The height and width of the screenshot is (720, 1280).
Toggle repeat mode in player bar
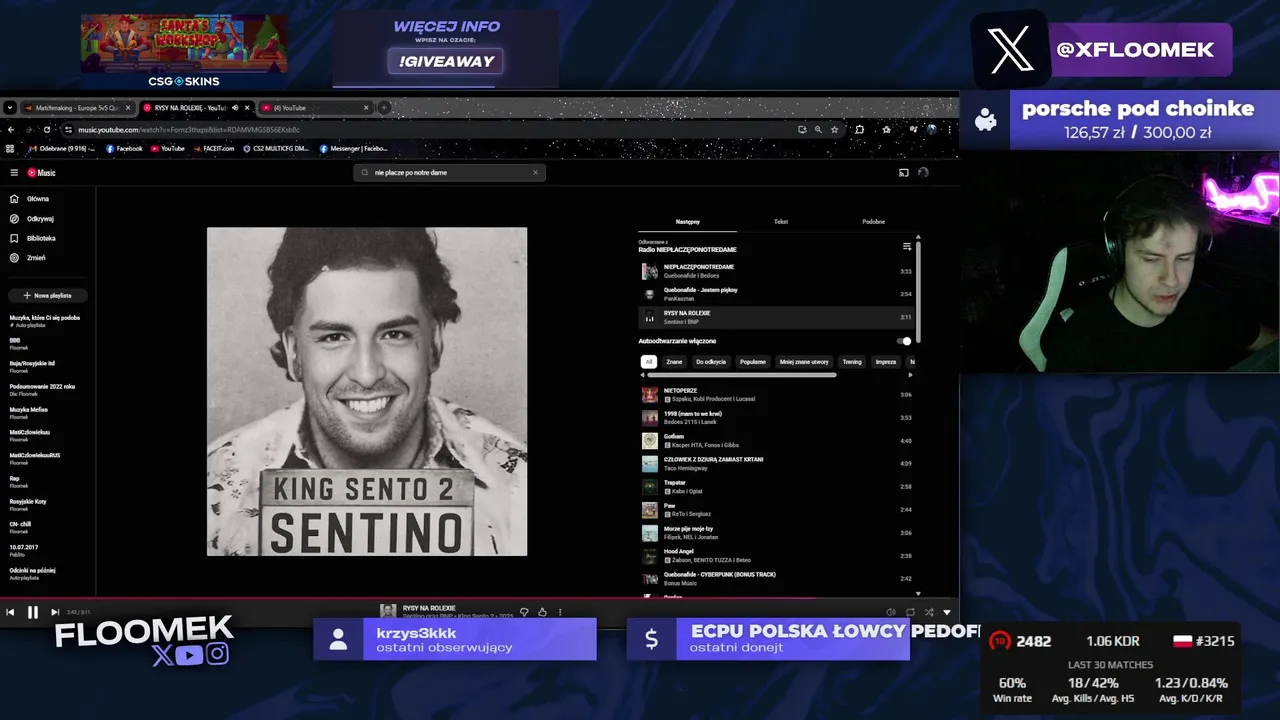pos(910,612)
